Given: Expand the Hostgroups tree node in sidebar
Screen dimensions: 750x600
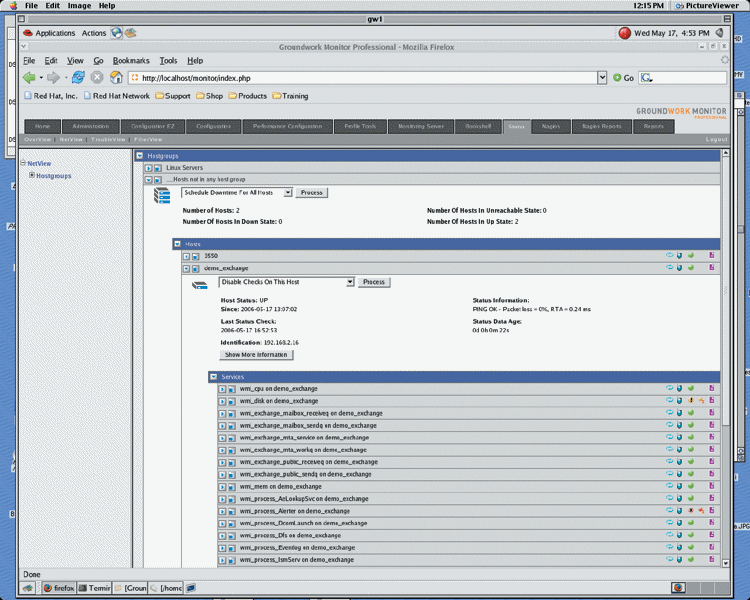Looking at the screenshot, I should coord(32,175).
